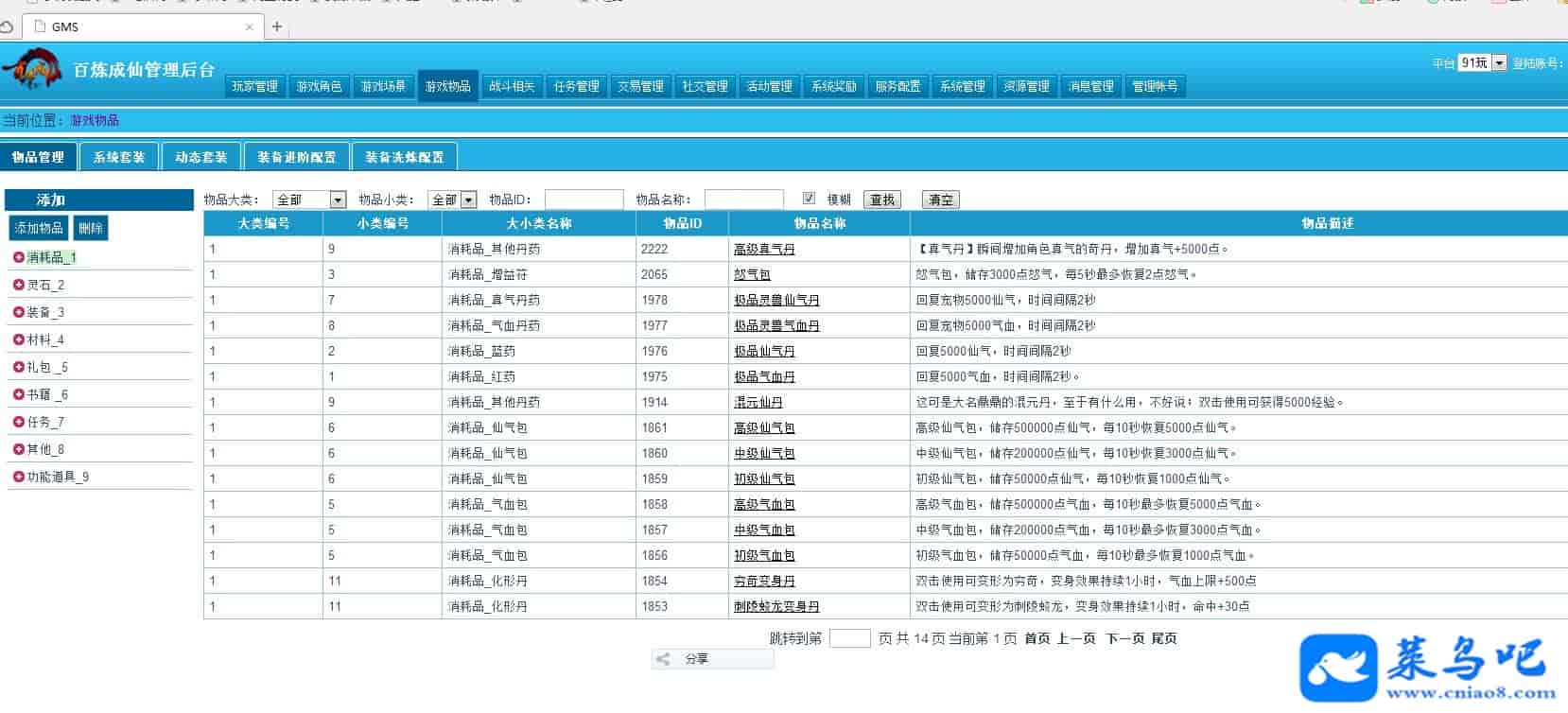Click the red expand icon beside 消耗品_1

(x=18, y=257)
